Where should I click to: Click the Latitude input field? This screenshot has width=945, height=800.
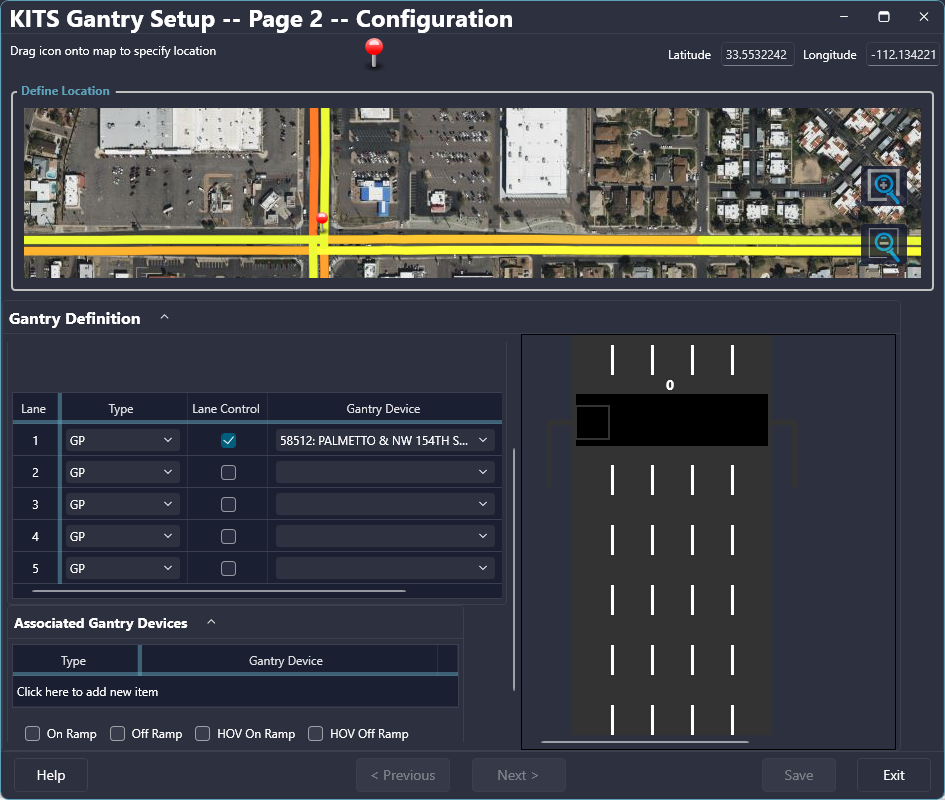click(757, 55)
